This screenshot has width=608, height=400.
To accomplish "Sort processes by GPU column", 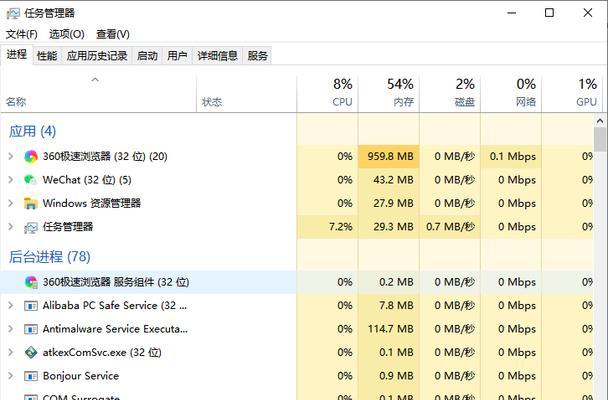I will point(572,93).
